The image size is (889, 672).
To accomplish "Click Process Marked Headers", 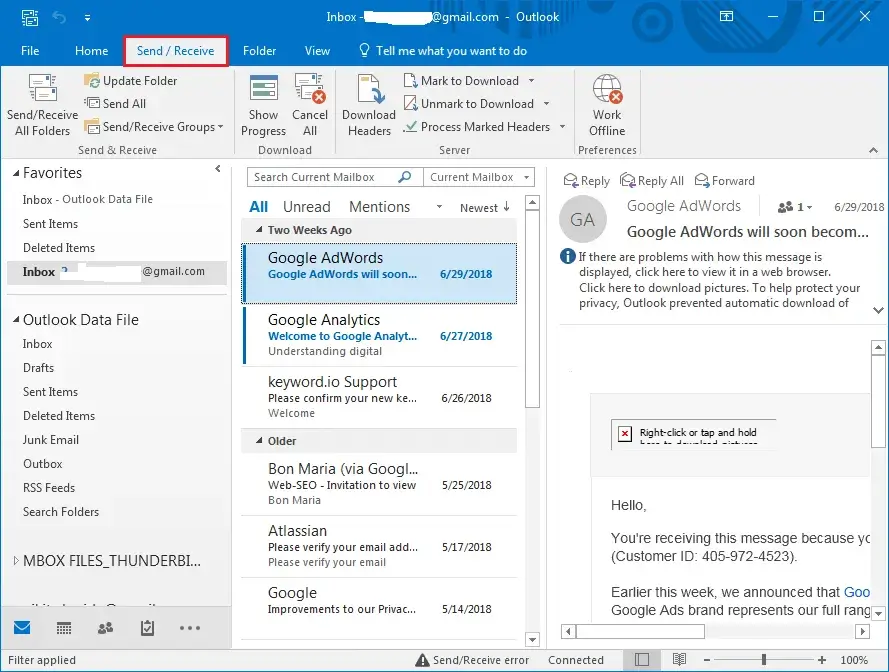I will [477, 127].
